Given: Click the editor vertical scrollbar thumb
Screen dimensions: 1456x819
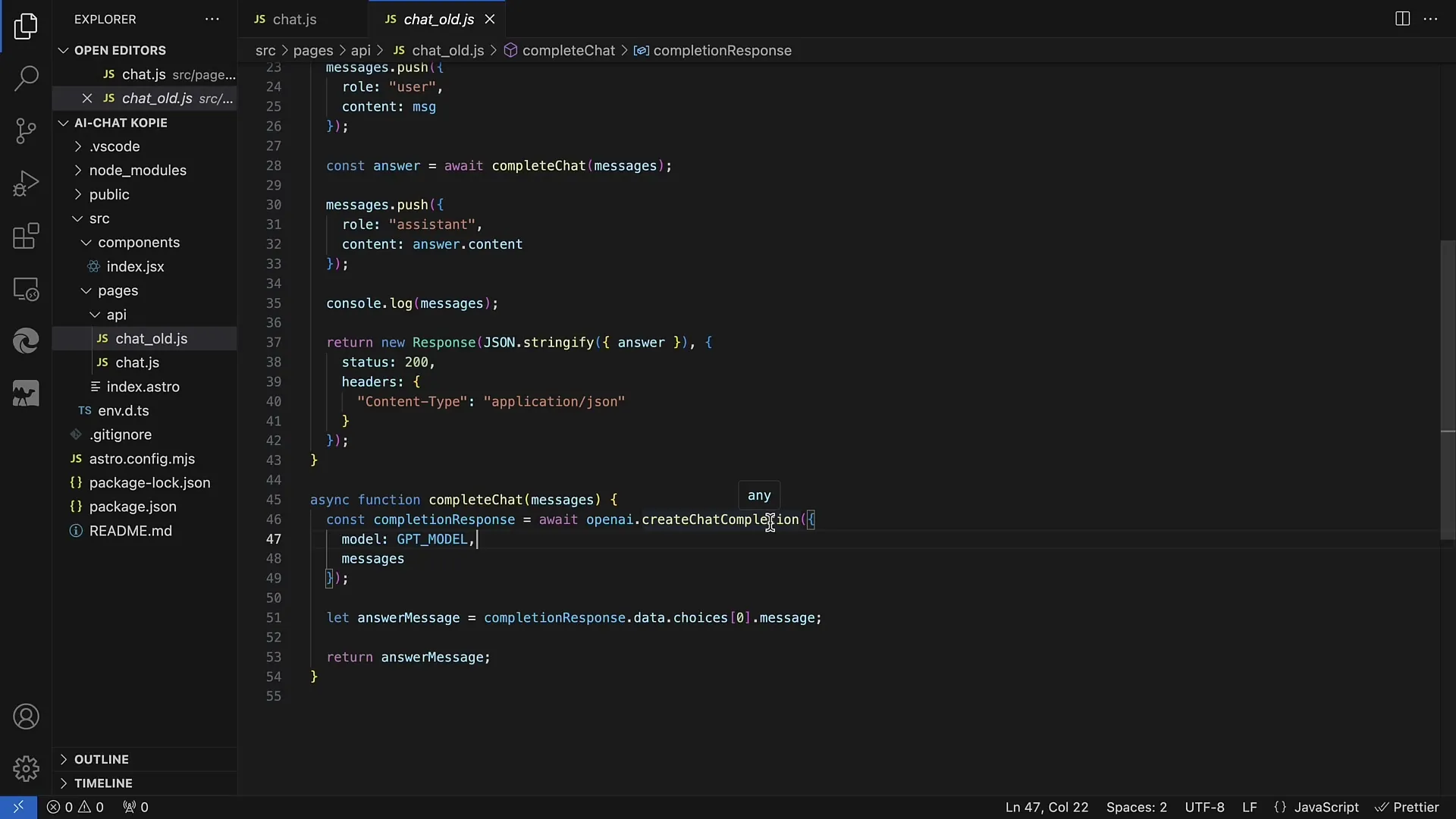Looking at the screenshot, I should coord(1448,390).
